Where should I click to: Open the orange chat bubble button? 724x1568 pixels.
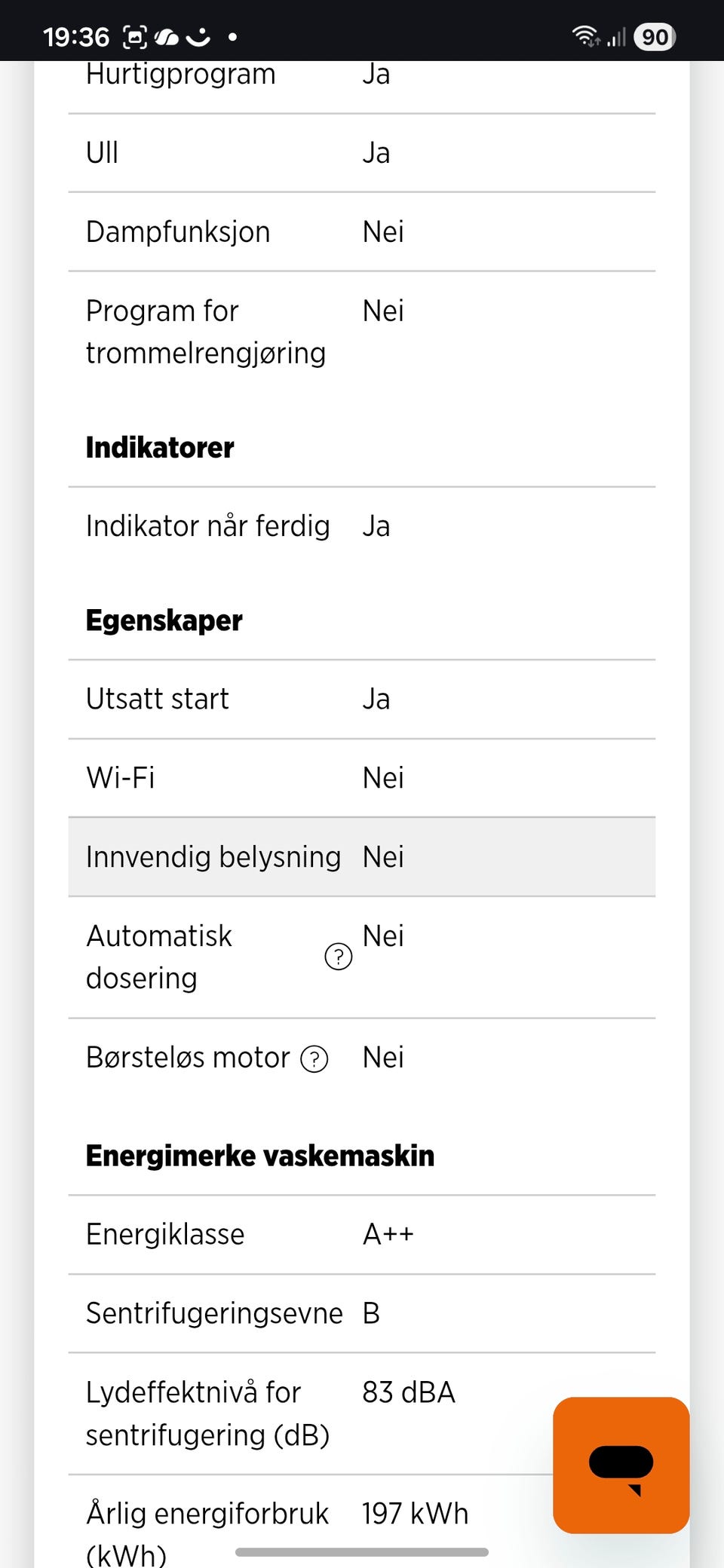621,1465
